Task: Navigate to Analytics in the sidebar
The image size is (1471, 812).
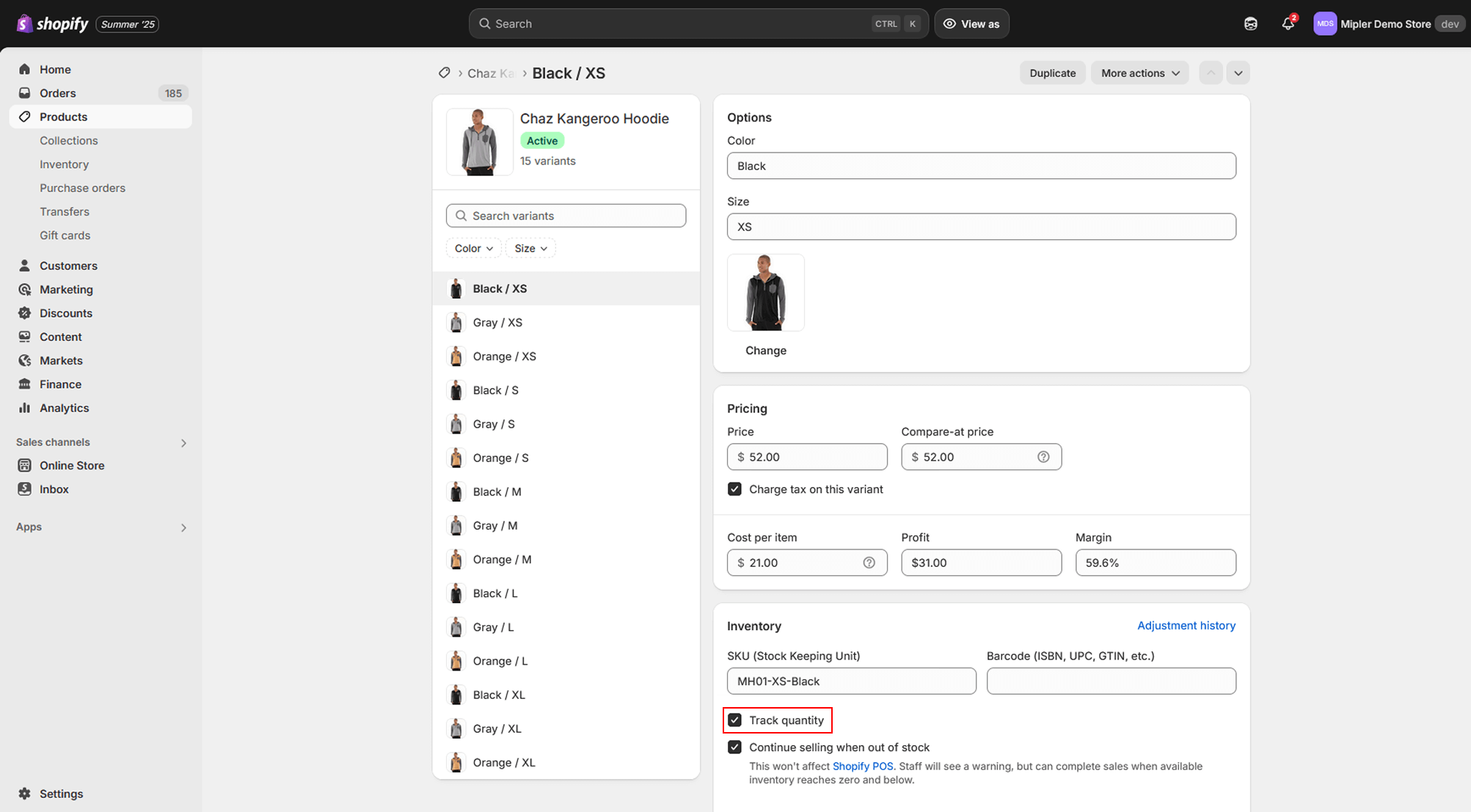Action: pyautogui.click(x=64, y=408)
